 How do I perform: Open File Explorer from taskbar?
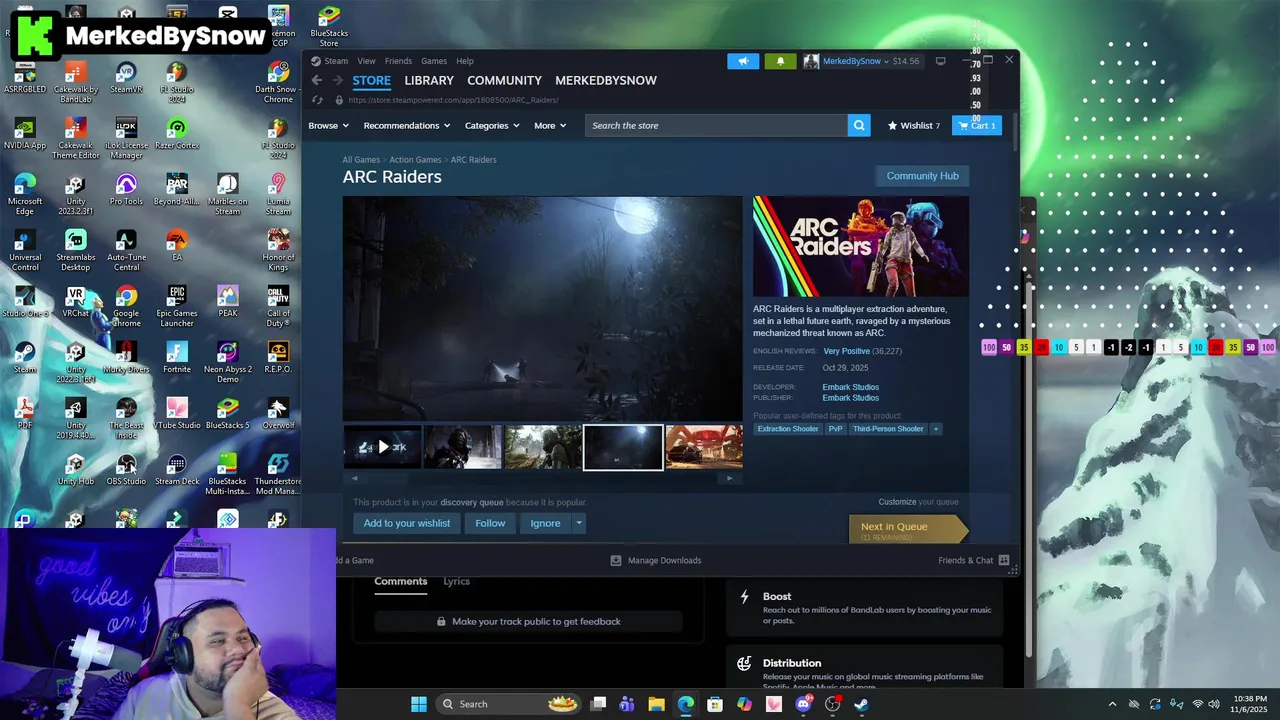click(x=656, y=704)
